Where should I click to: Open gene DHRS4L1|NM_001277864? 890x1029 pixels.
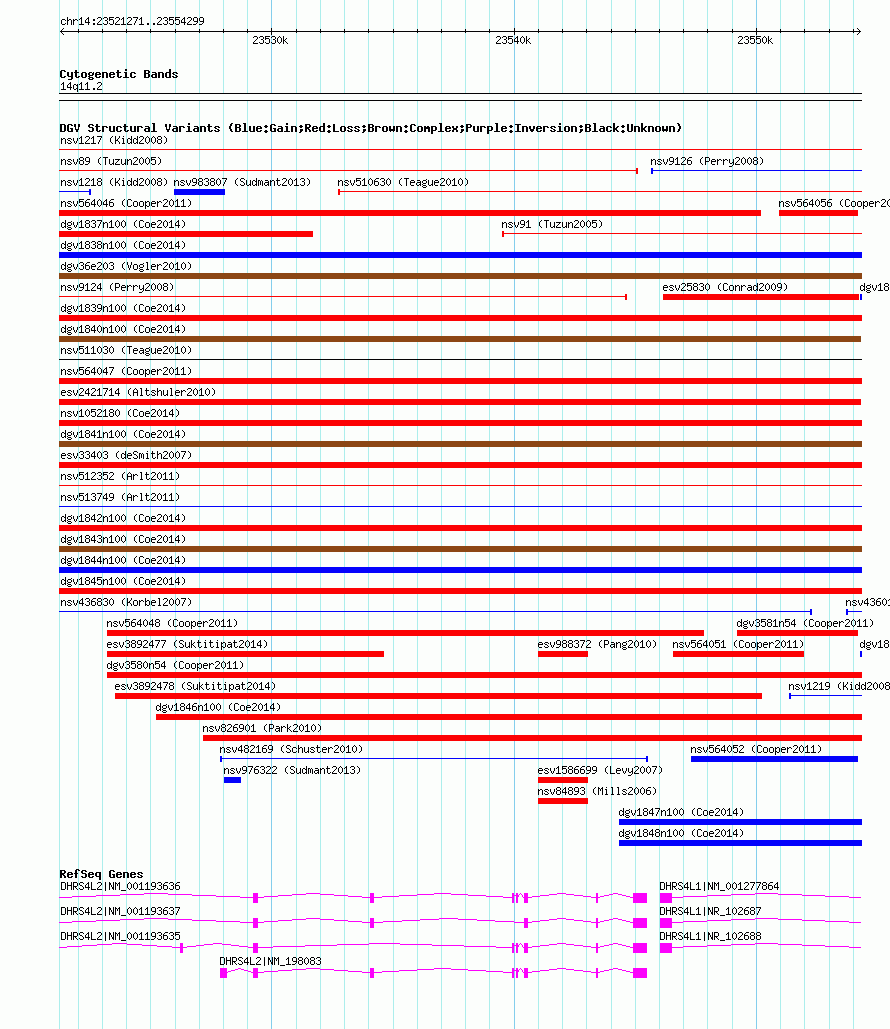click(x=719, y=887)
